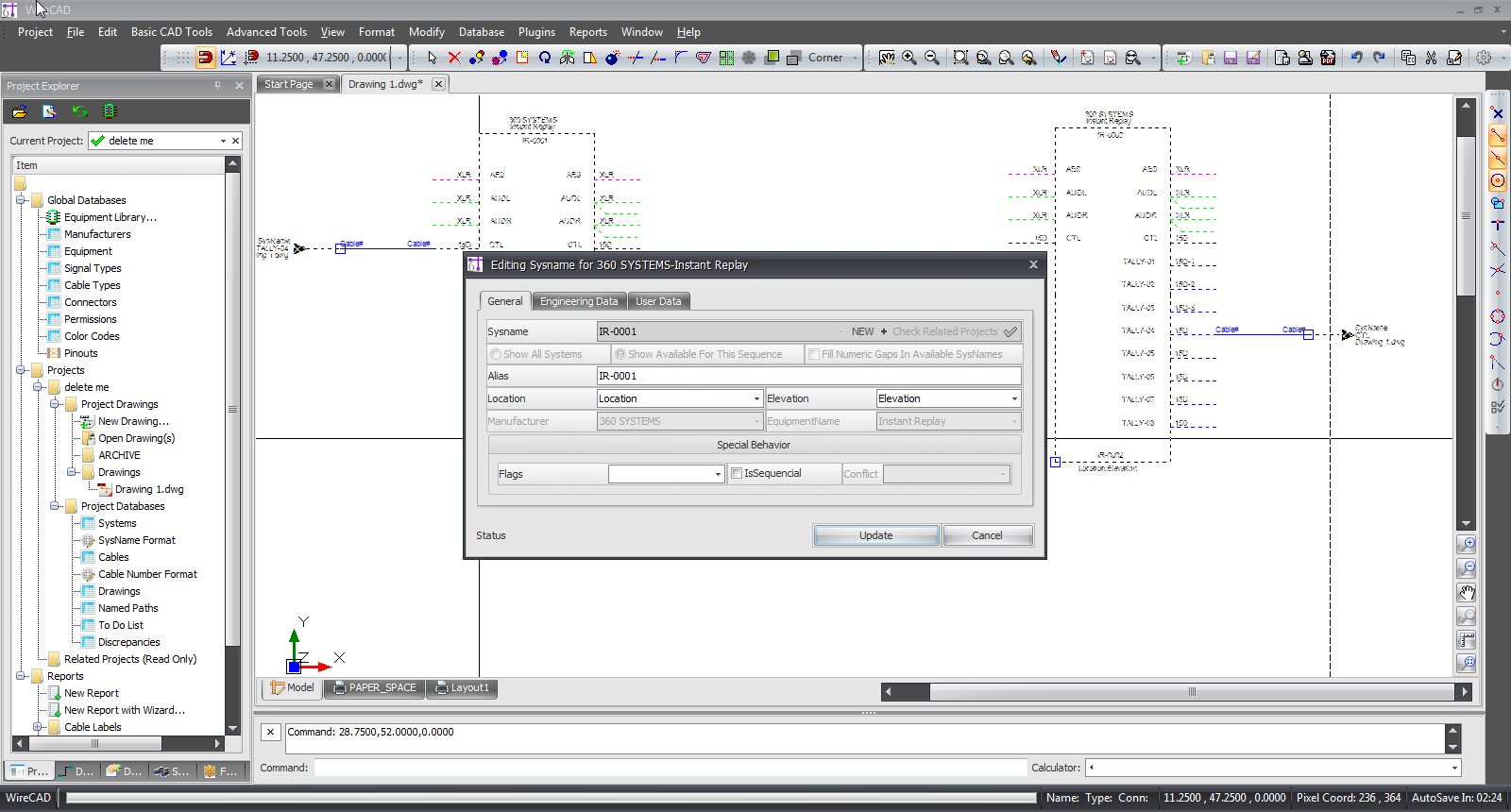Click the scissors Cut icon
Screen dimensions: 1511x812
(1431, 58)
